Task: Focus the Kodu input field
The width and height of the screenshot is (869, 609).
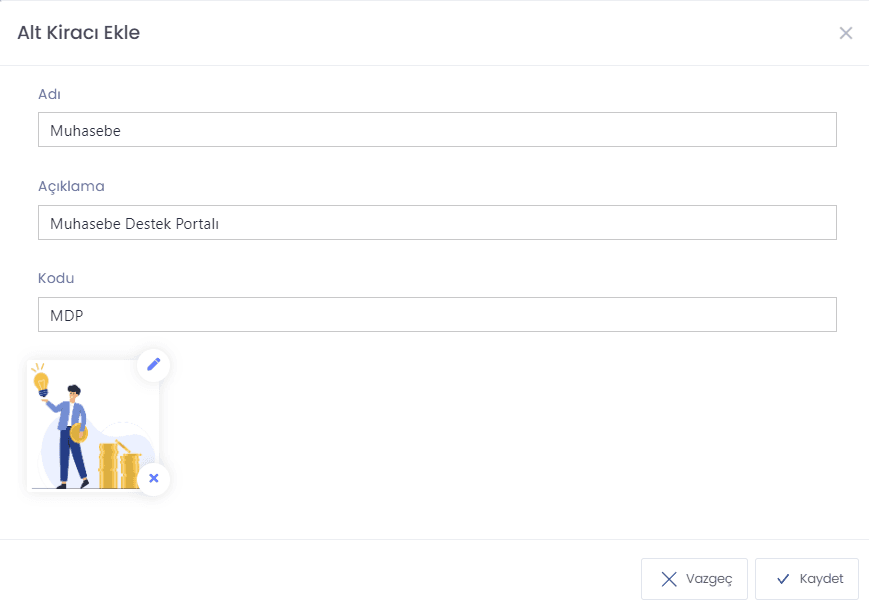Action: (x=437, y=315)
